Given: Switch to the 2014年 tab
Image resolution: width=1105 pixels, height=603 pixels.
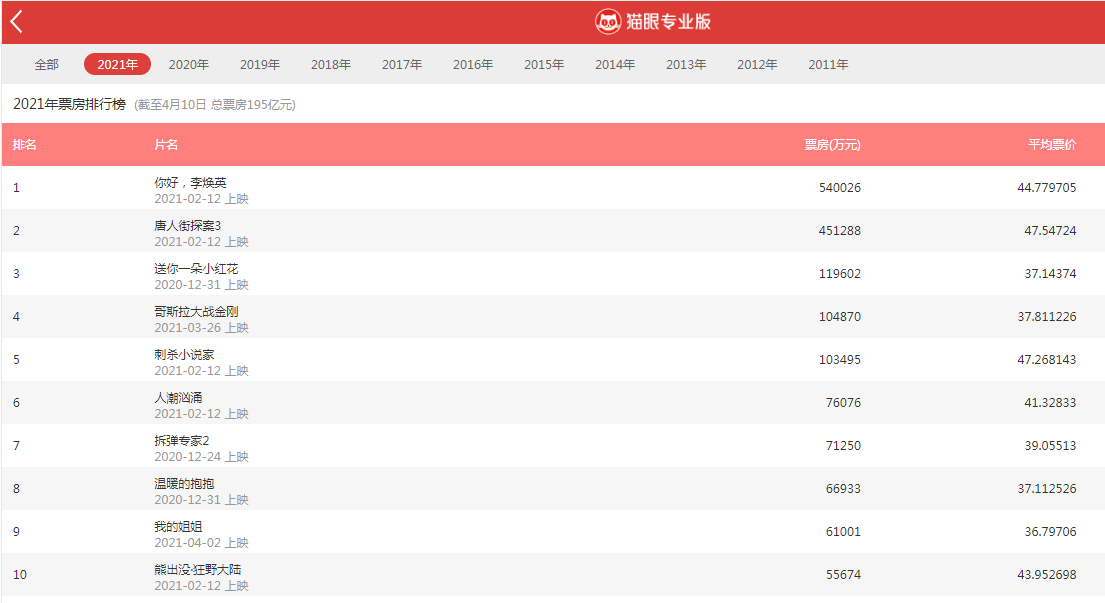Looking at the screenshot, I should [615, 64].
